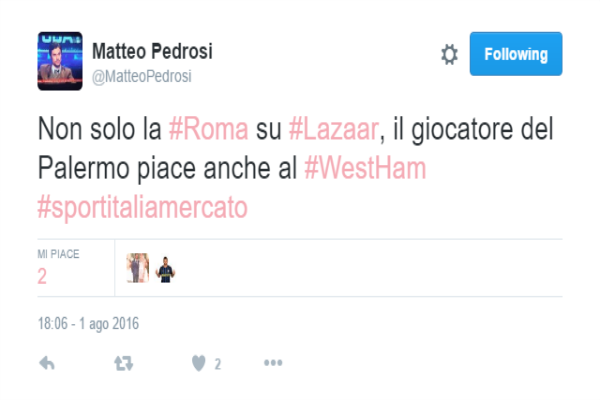Click the like count beside the heart
This screenshot has height=400, width=600.
click(x=218, y=364)
